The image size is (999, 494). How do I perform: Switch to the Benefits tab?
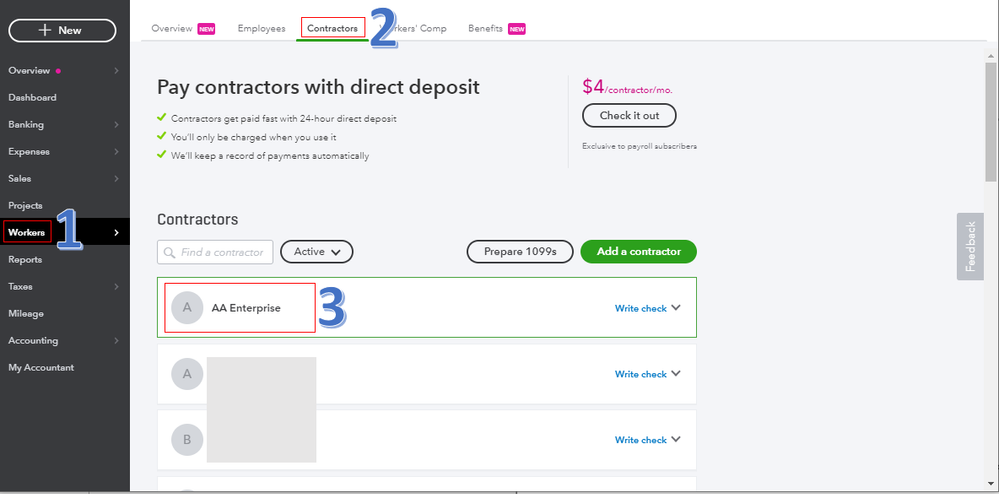[485, 29]
